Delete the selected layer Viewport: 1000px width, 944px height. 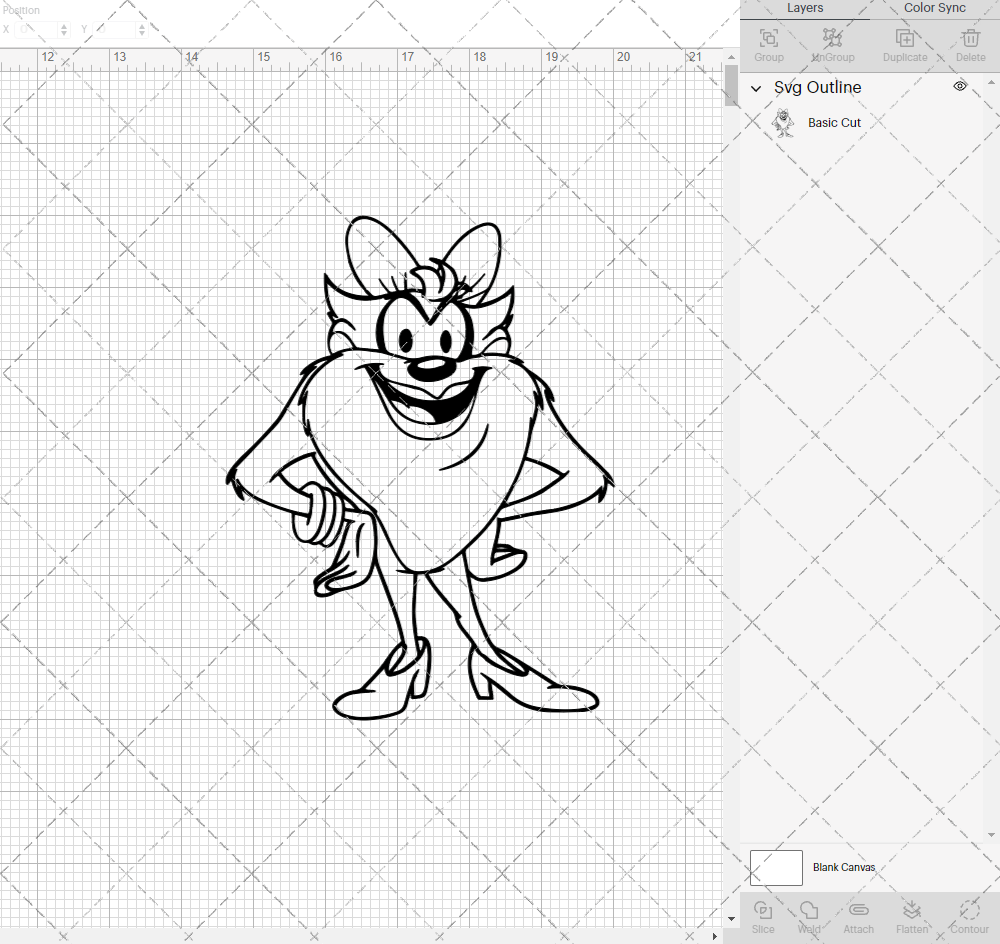click(x=969, y=40)
